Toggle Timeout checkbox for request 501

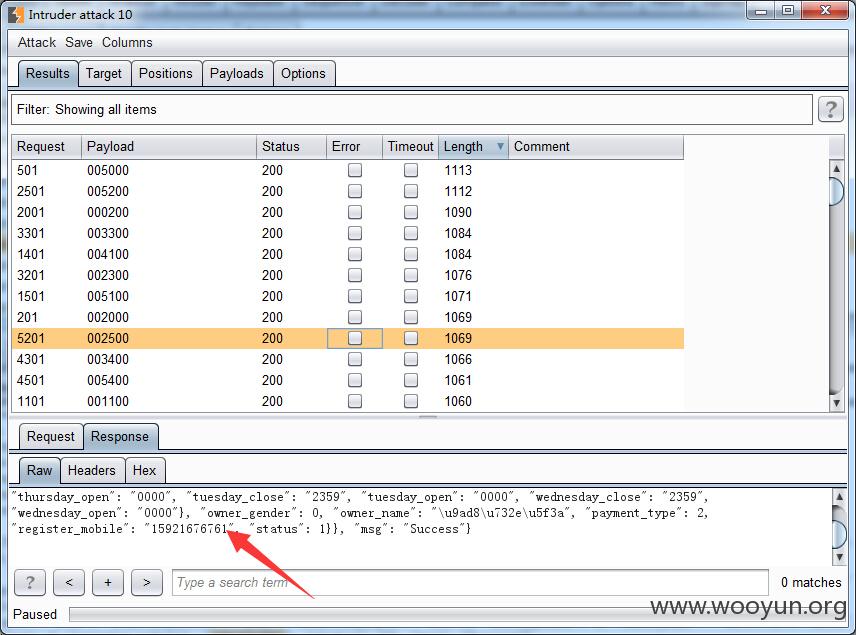coord(411,170)
